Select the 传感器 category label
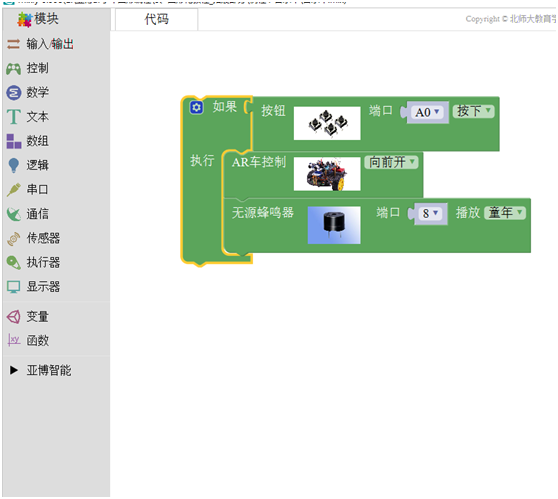 click(43, 238)
